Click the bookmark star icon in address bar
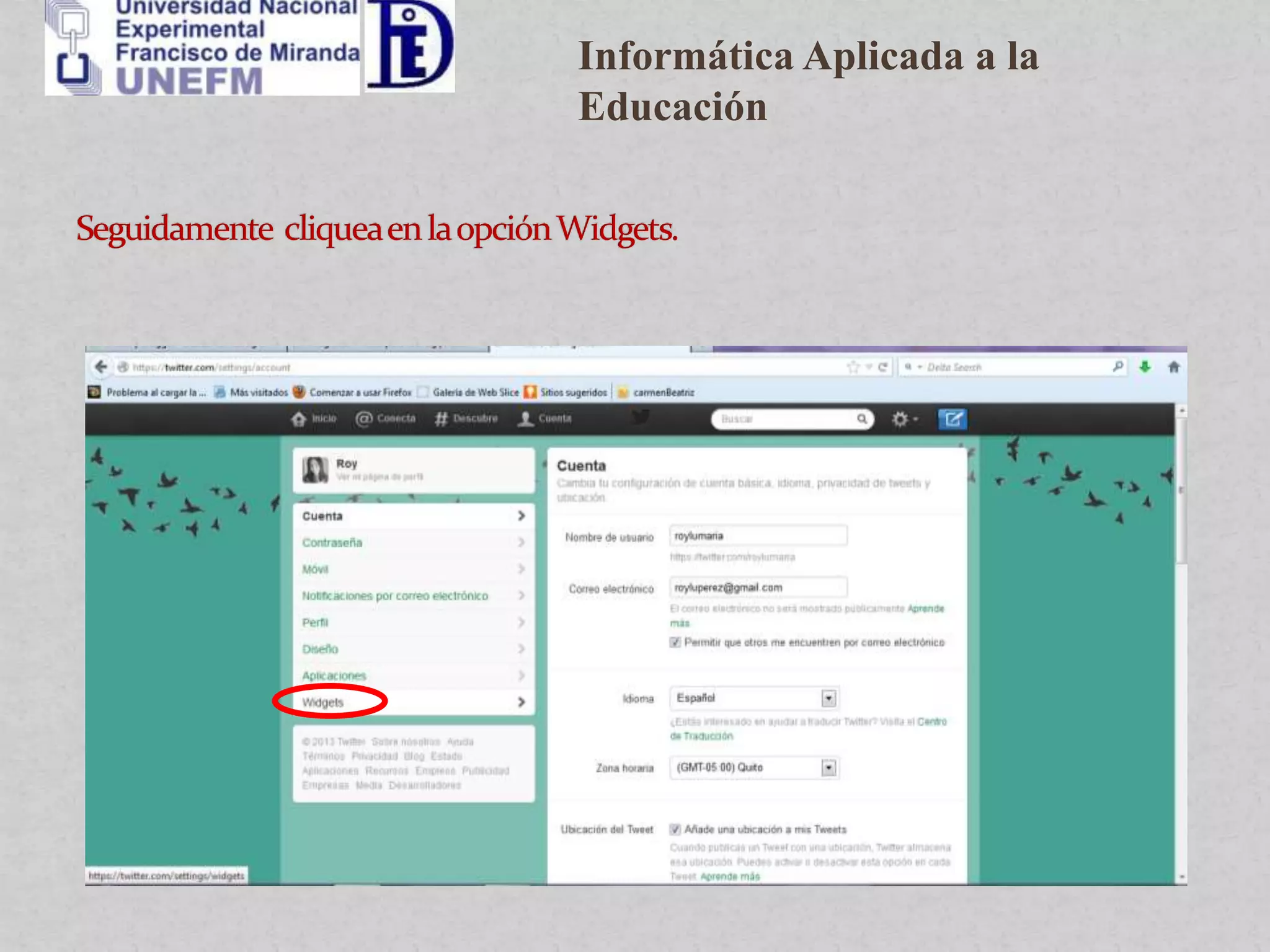This screenshot has height=952, width=1270. click(853, 367)
